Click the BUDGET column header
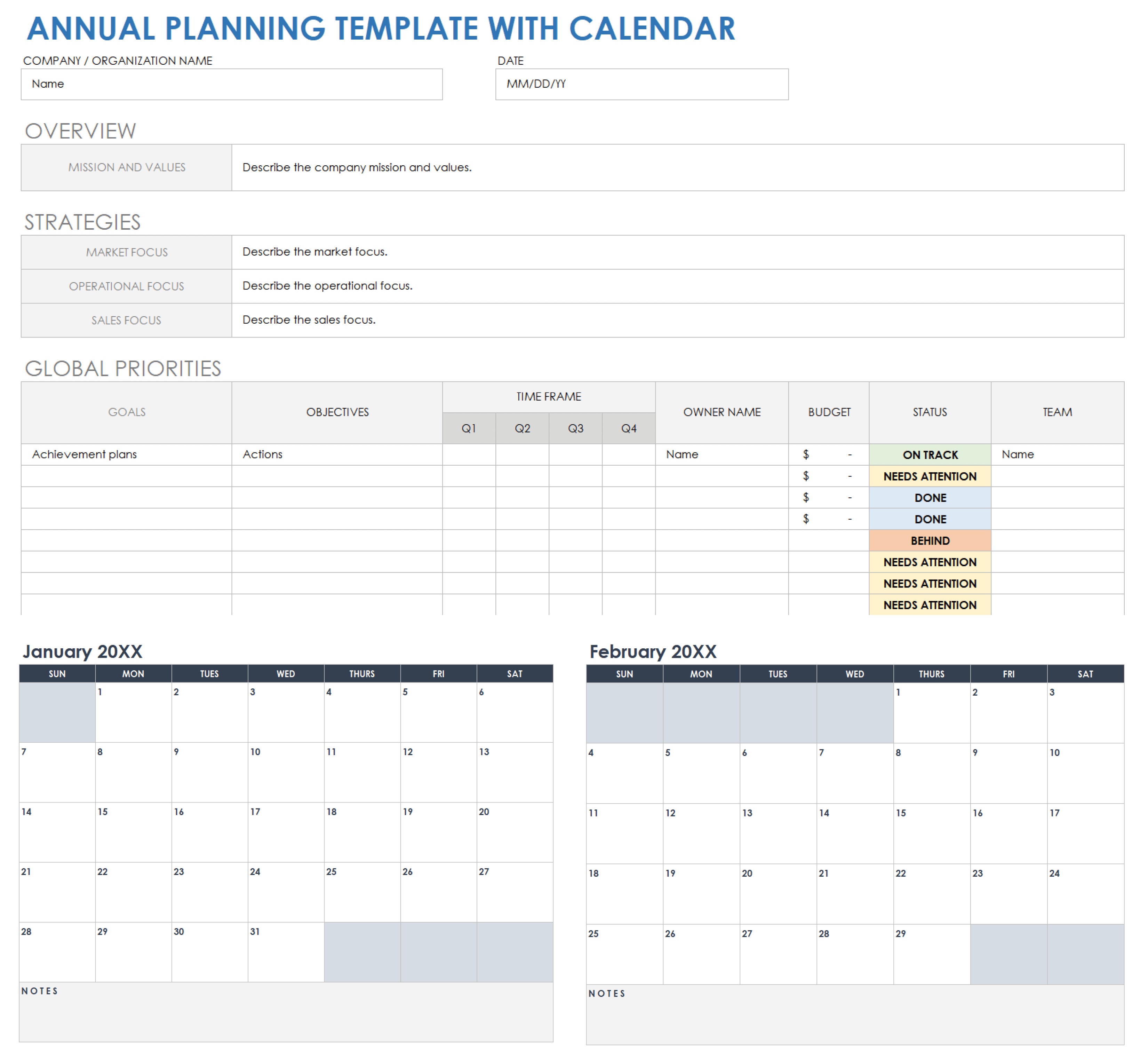Screen dimensions: 1148x1059 829,412
